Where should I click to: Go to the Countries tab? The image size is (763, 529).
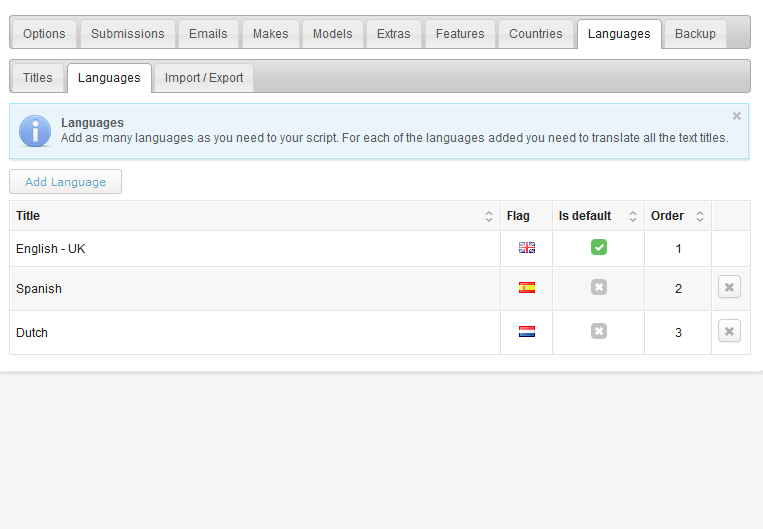tap(536, 34)
